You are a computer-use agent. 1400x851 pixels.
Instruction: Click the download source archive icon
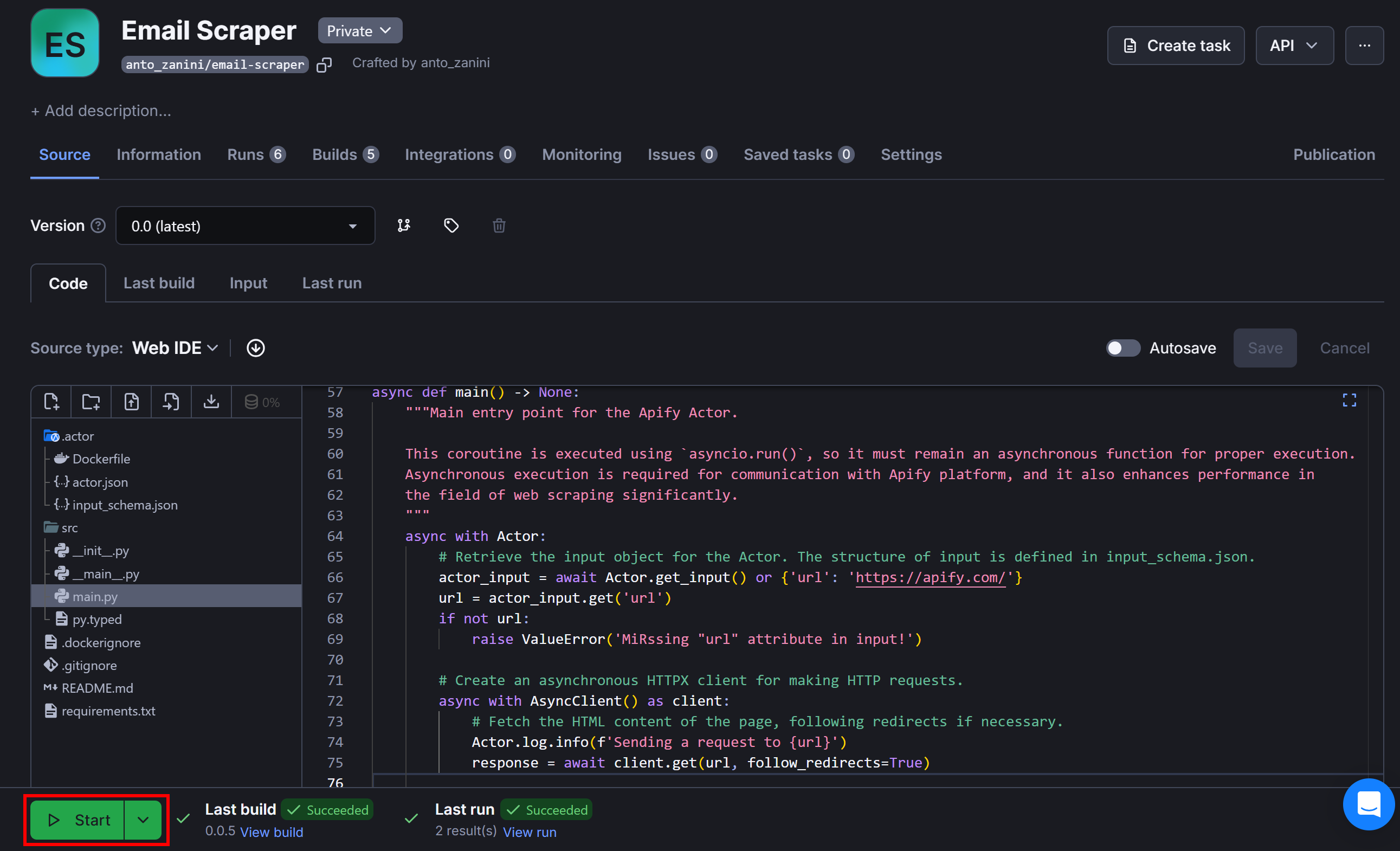[x=256, y=347]
